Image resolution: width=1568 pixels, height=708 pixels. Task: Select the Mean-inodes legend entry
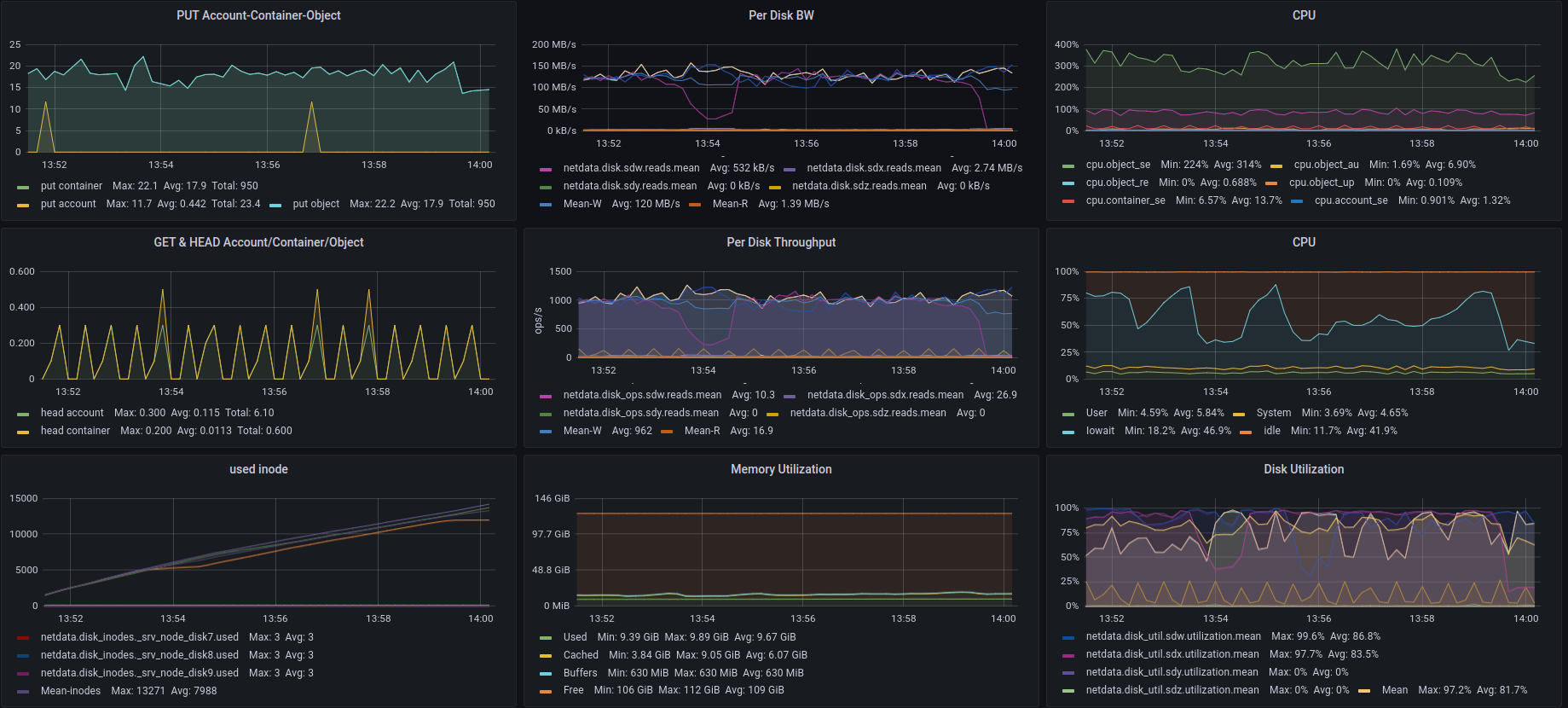point(71,691)
